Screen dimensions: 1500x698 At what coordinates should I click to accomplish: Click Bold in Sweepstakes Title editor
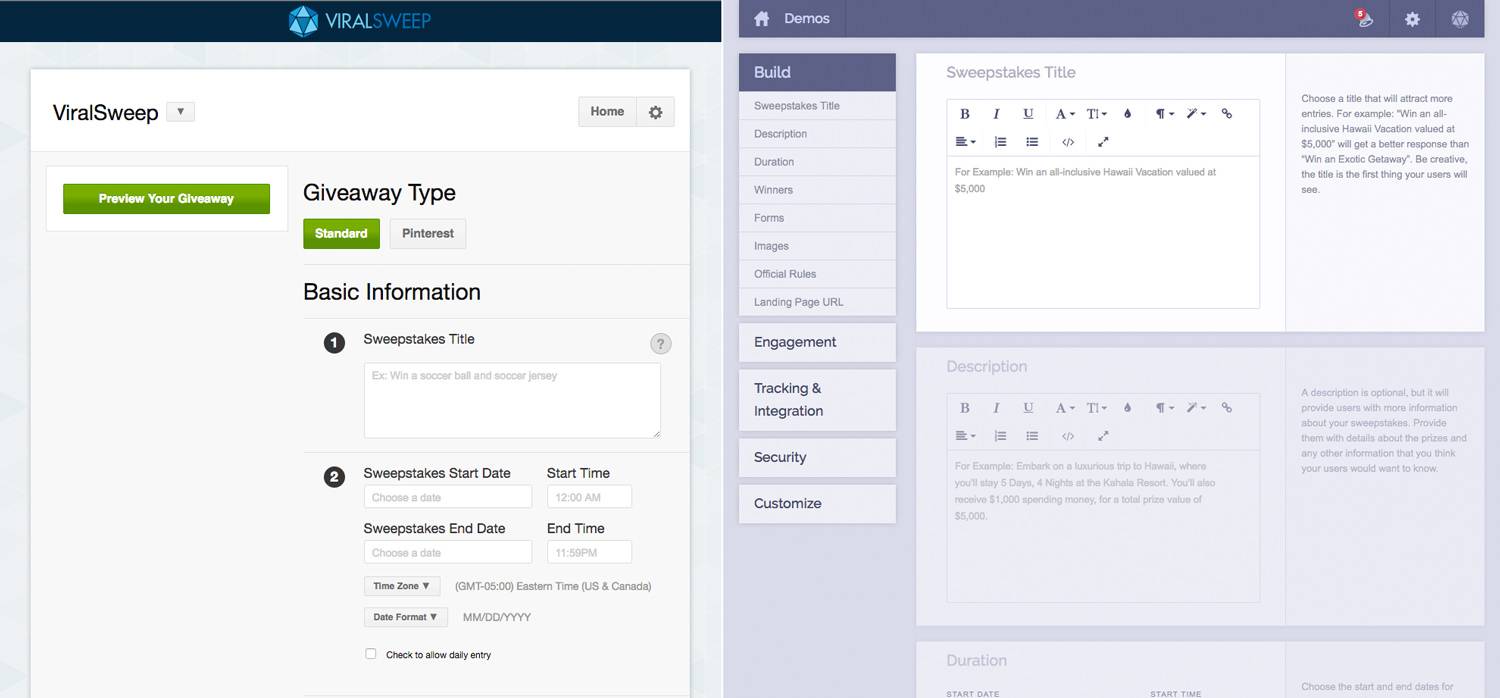tap(965, 114)
